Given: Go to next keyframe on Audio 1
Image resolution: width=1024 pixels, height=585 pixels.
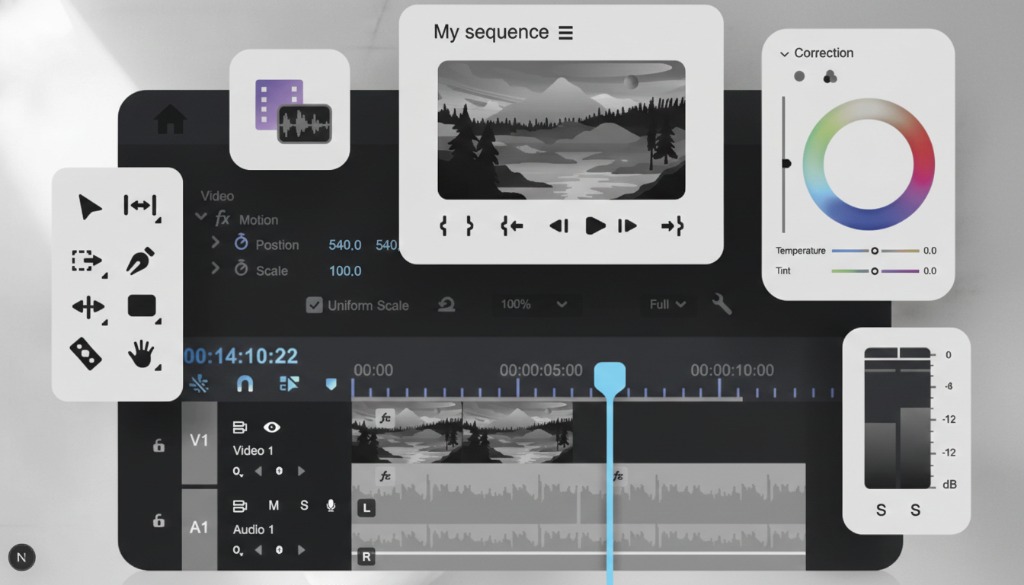Looking at the screenshot, I should [301, 550].
